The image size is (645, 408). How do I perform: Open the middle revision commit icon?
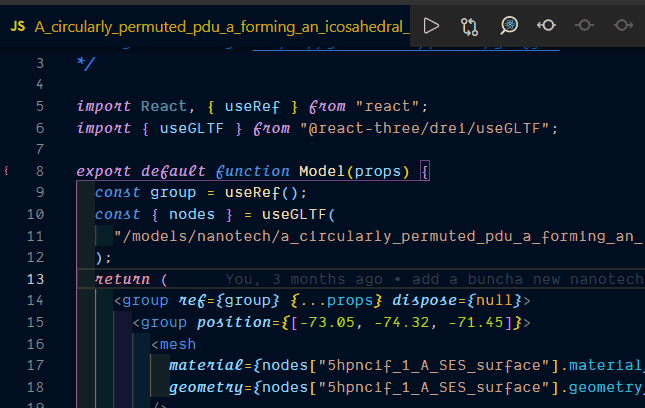[x=584, y=26]
